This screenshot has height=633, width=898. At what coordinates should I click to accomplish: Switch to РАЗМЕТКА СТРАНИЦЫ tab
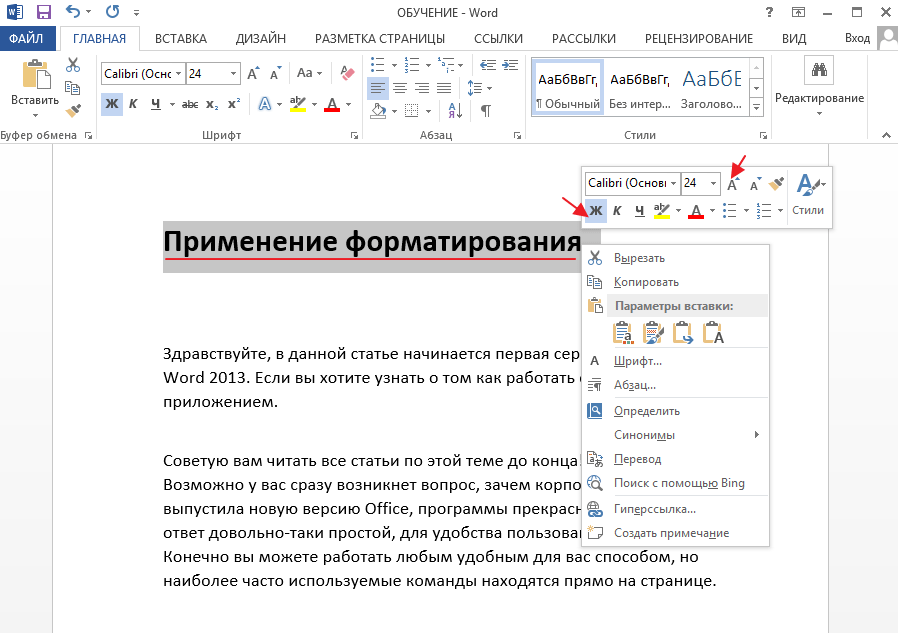380,38
